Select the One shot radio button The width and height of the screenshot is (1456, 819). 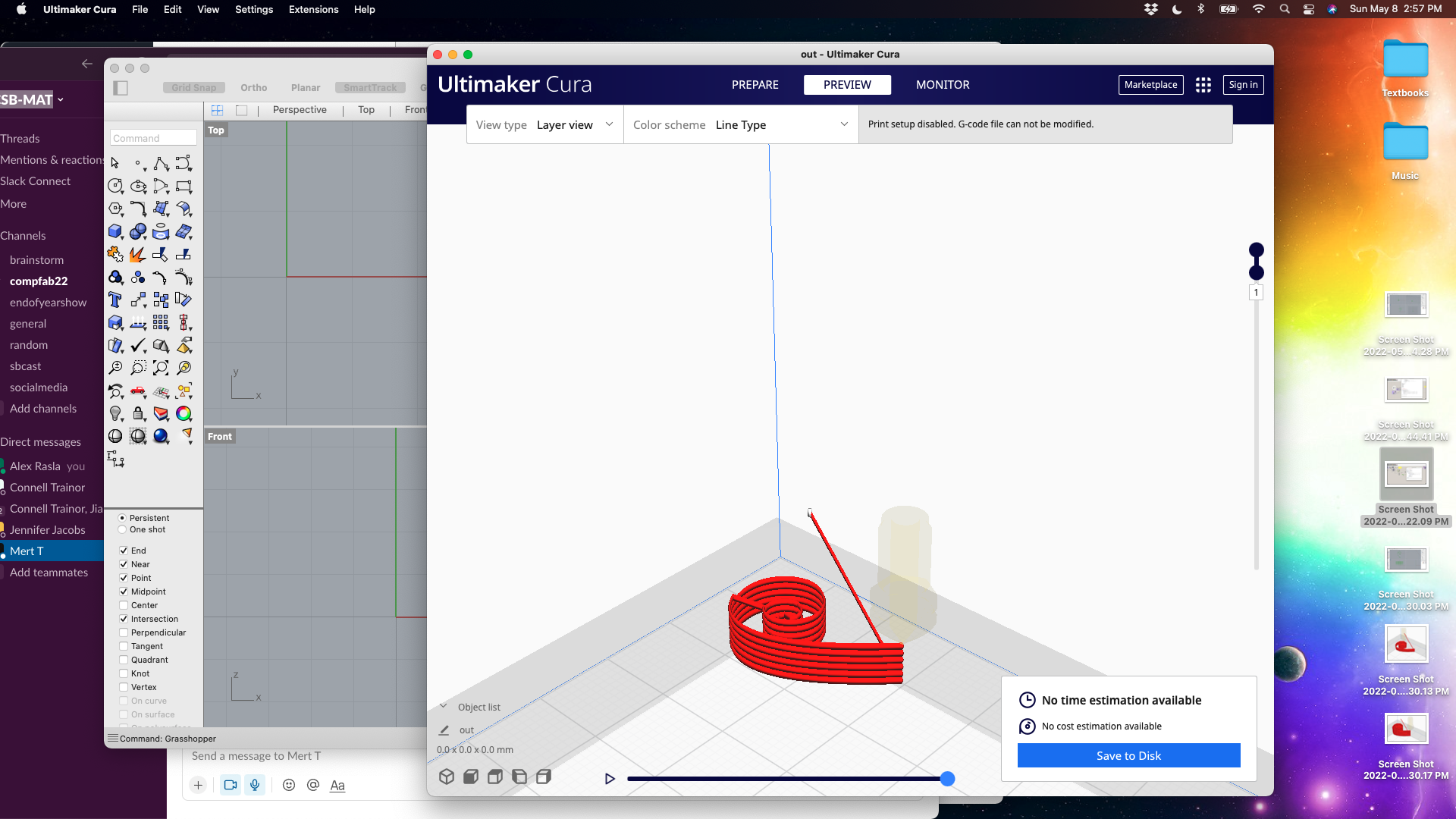click(124, 530)
